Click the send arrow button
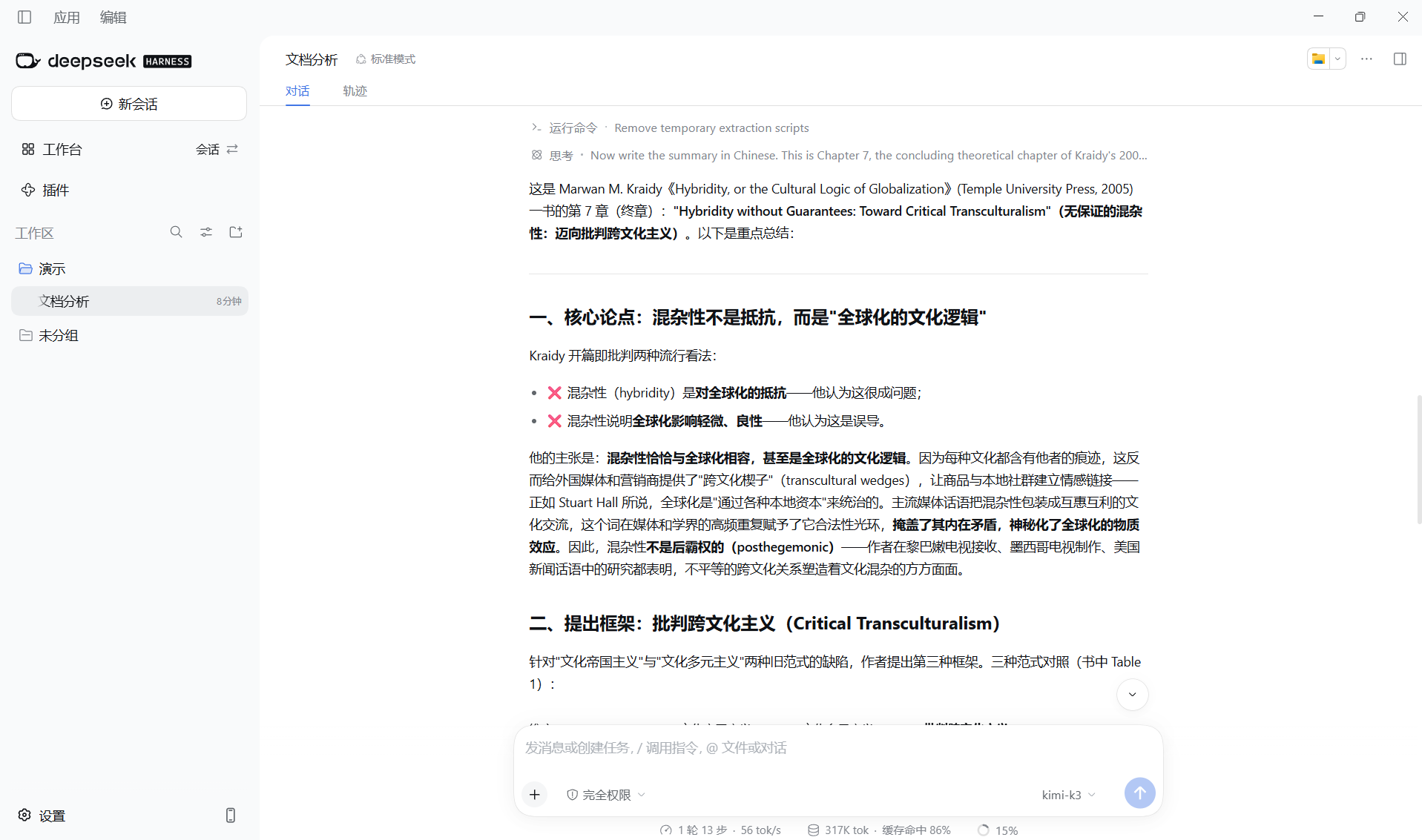 tap(1139, 793)
